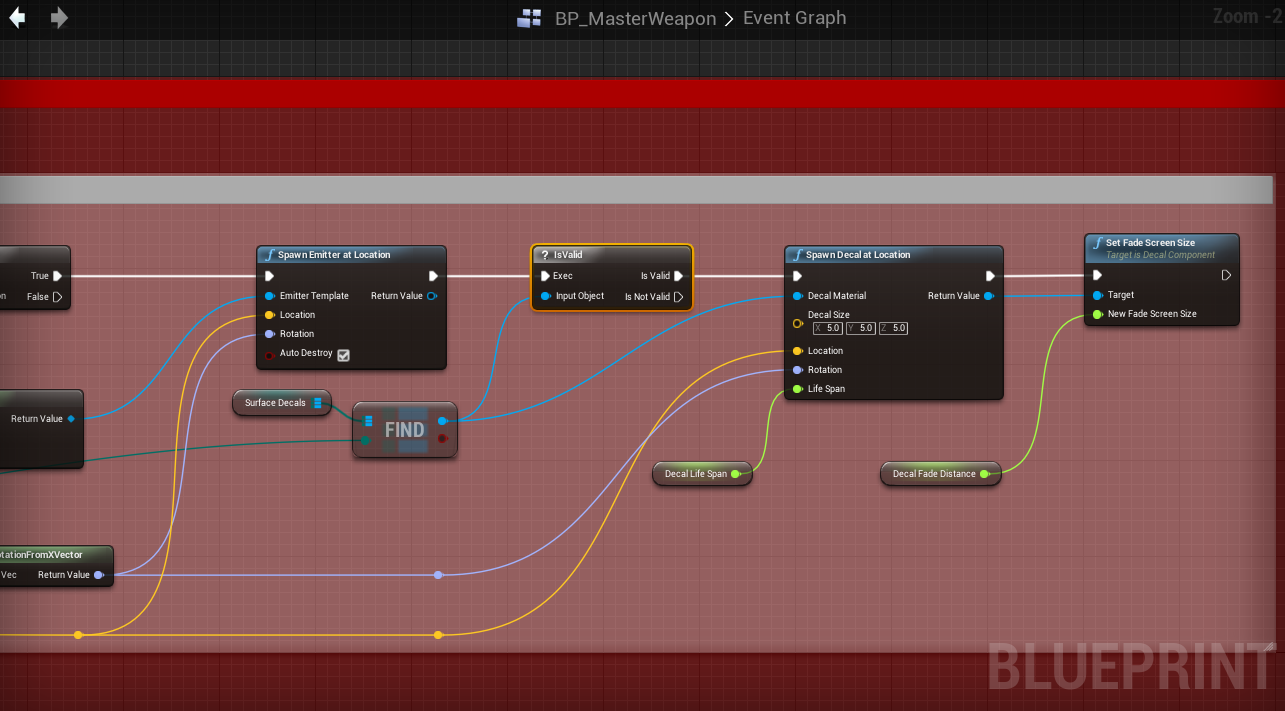Screen dimensions: 1285x711
Task: Click the Decal Size Y input field
Action: [x=861, y=328]
